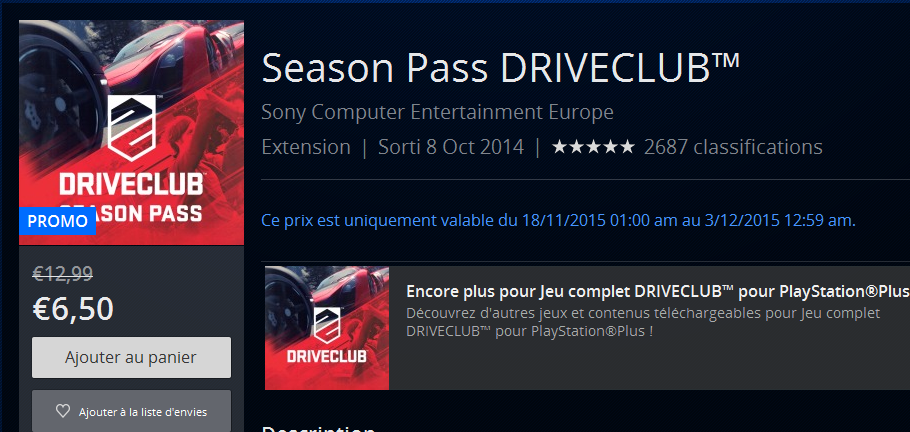
Task: Click the blue PROMO badge
Action: 57,221
